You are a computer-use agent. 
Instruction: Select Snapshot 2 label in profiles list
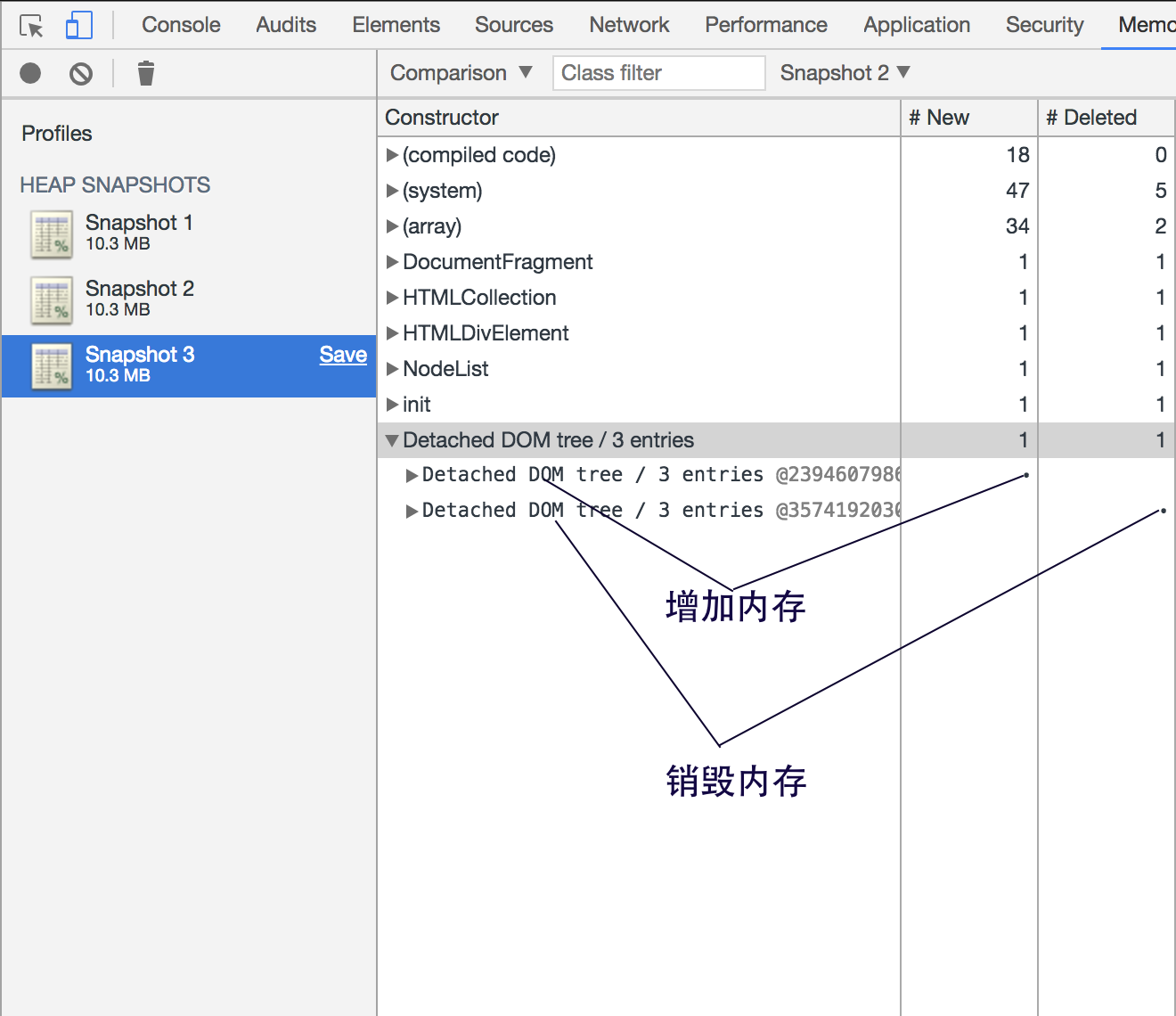point(140,289)
